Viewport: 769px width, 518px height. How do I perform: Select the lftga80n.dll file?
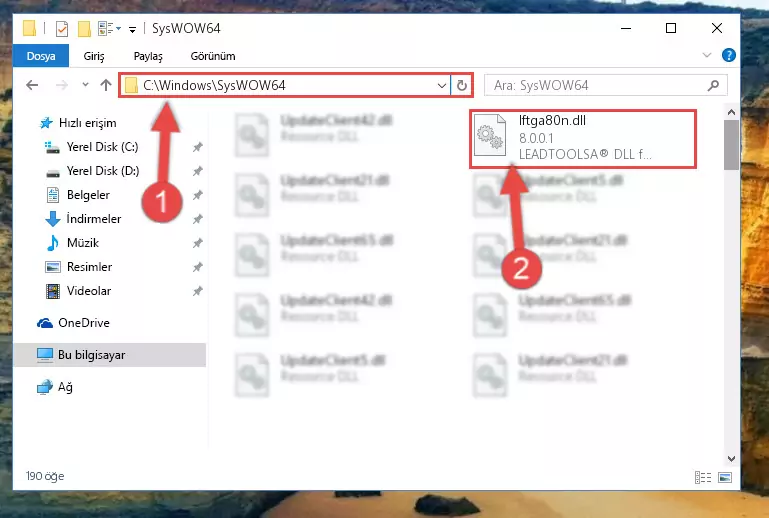point(583,139)
